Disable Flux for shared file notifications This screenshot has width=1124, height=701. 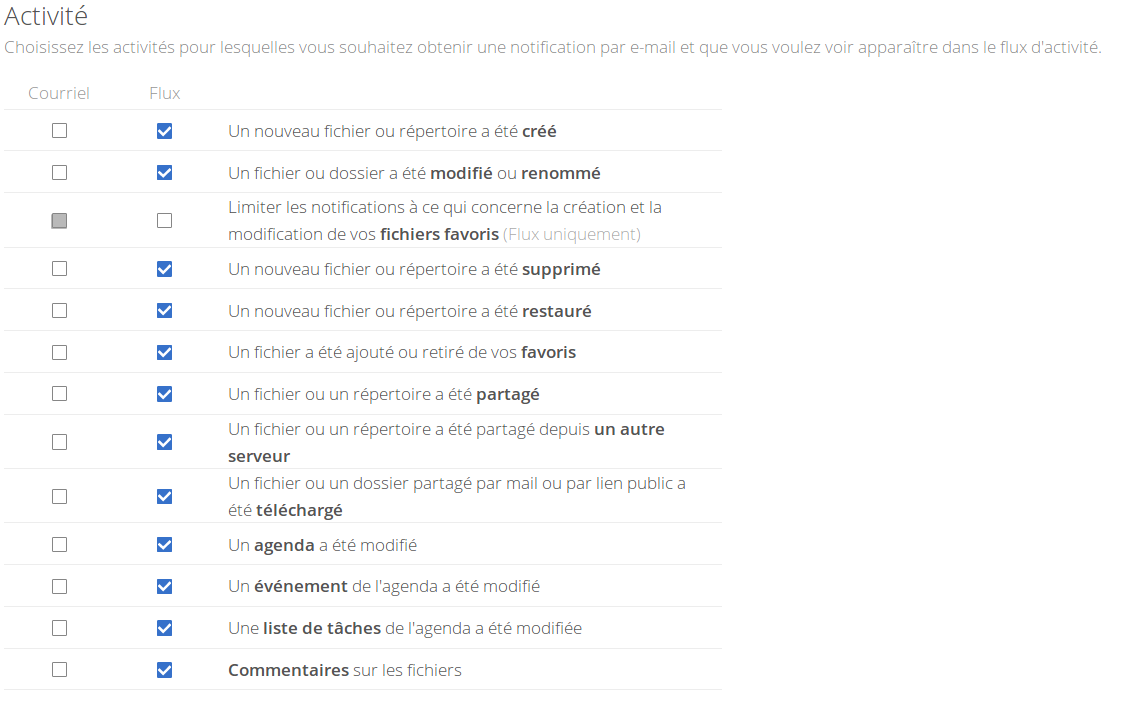164,393
